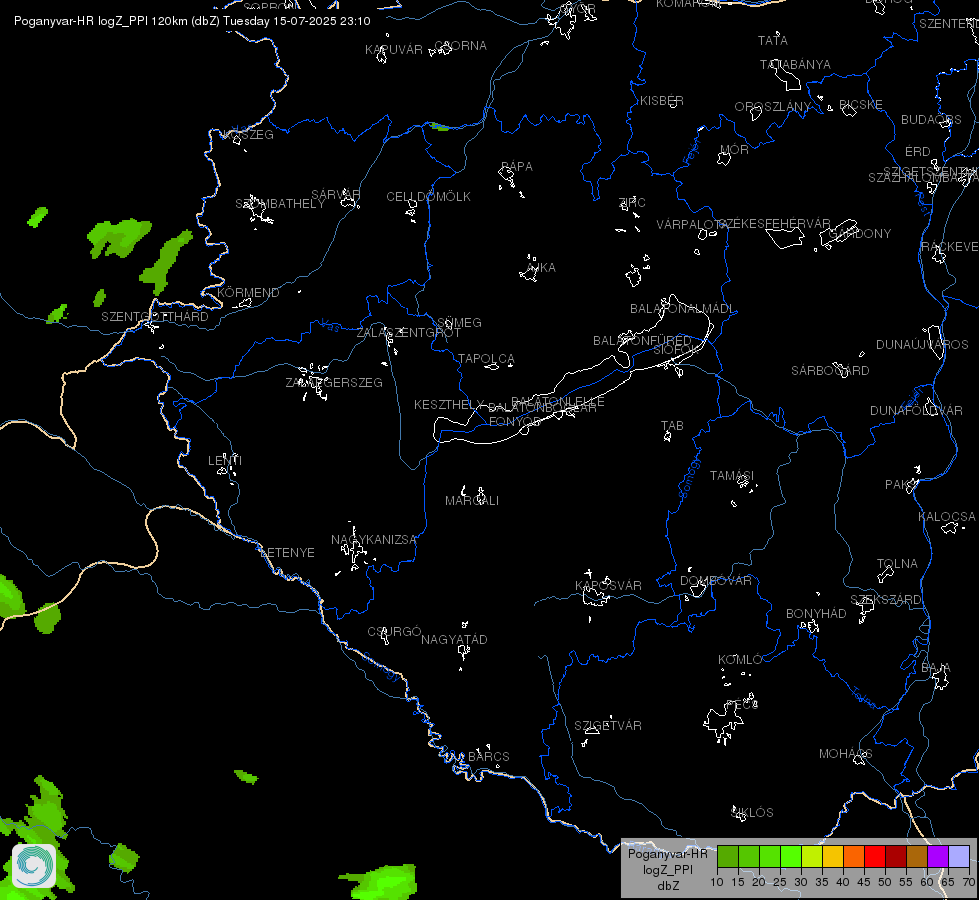Screen dimensions: 979x900
Task: Click the KALOCSA town label
Action: coord(947,517)
